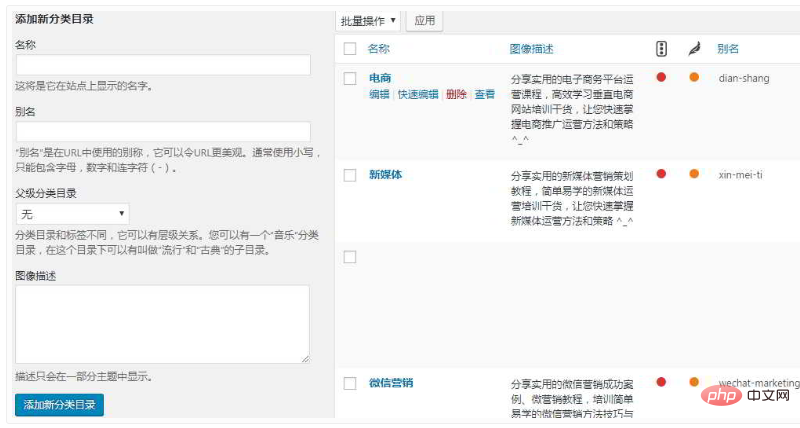Click red SEO dot in 微信营销 row
The image size is (800, 428).
(x=661, y=382)
